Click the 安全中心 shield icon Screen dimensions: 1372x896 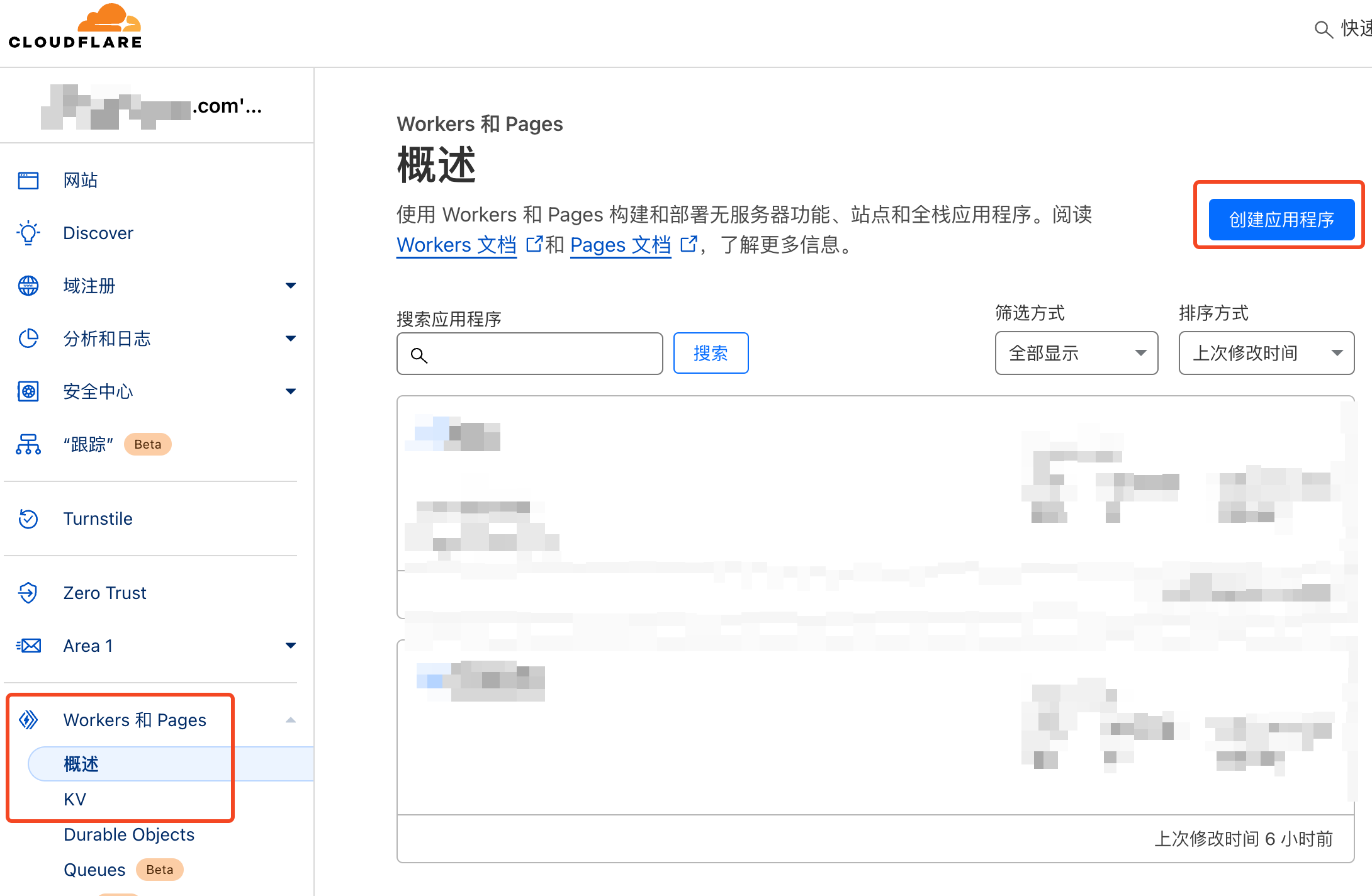click(28, 391)
